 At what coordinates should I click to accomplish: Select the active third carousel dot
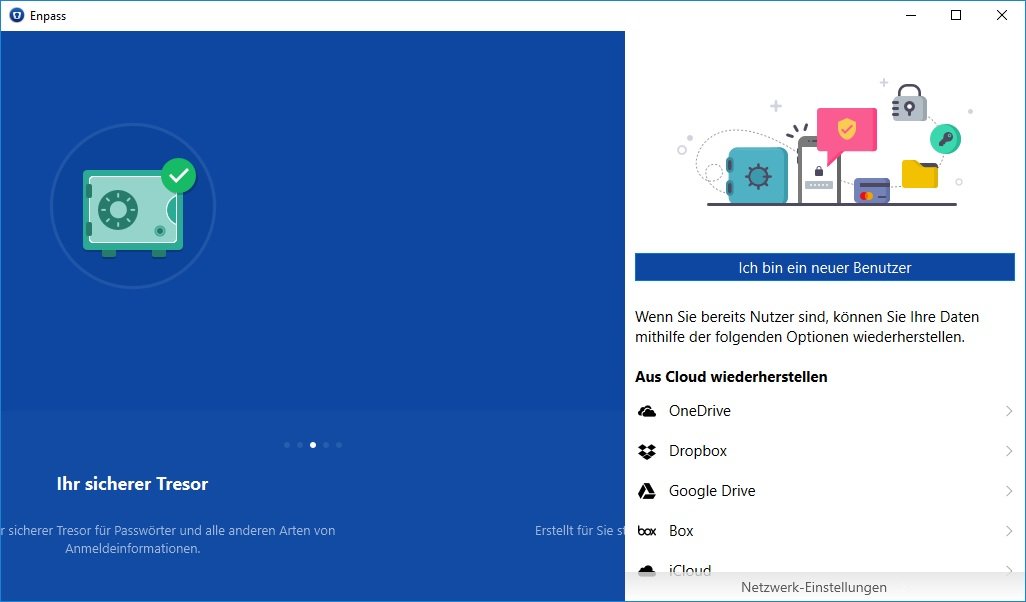click(313, 445)
